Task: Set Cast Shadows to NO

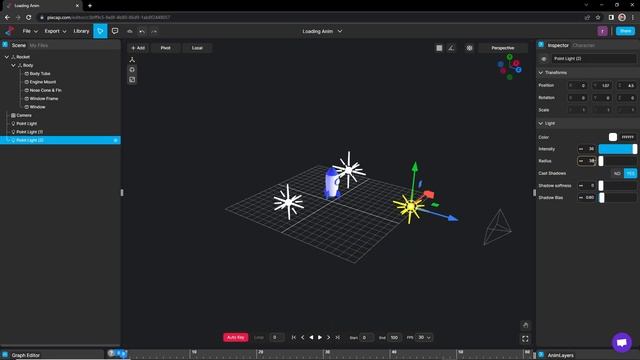Action: tap(617, 173)
